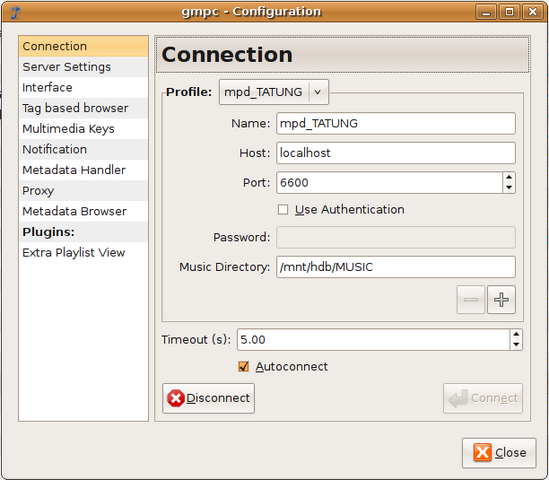
Task: Click the Host field showing localhost
Action: click(396, 153)
